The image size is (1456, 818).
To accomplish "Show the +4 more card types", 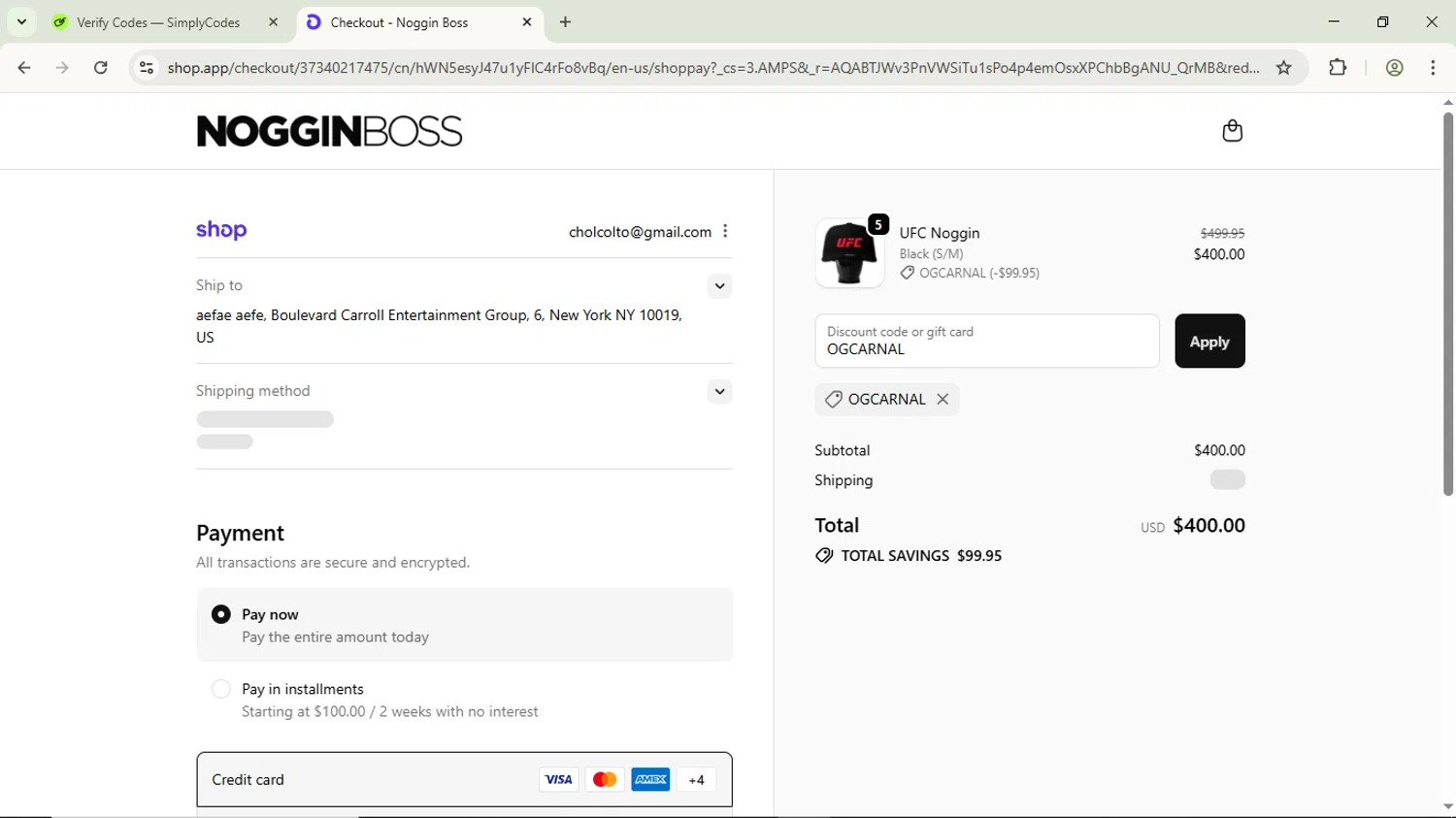I will click(x=696, y=779).
